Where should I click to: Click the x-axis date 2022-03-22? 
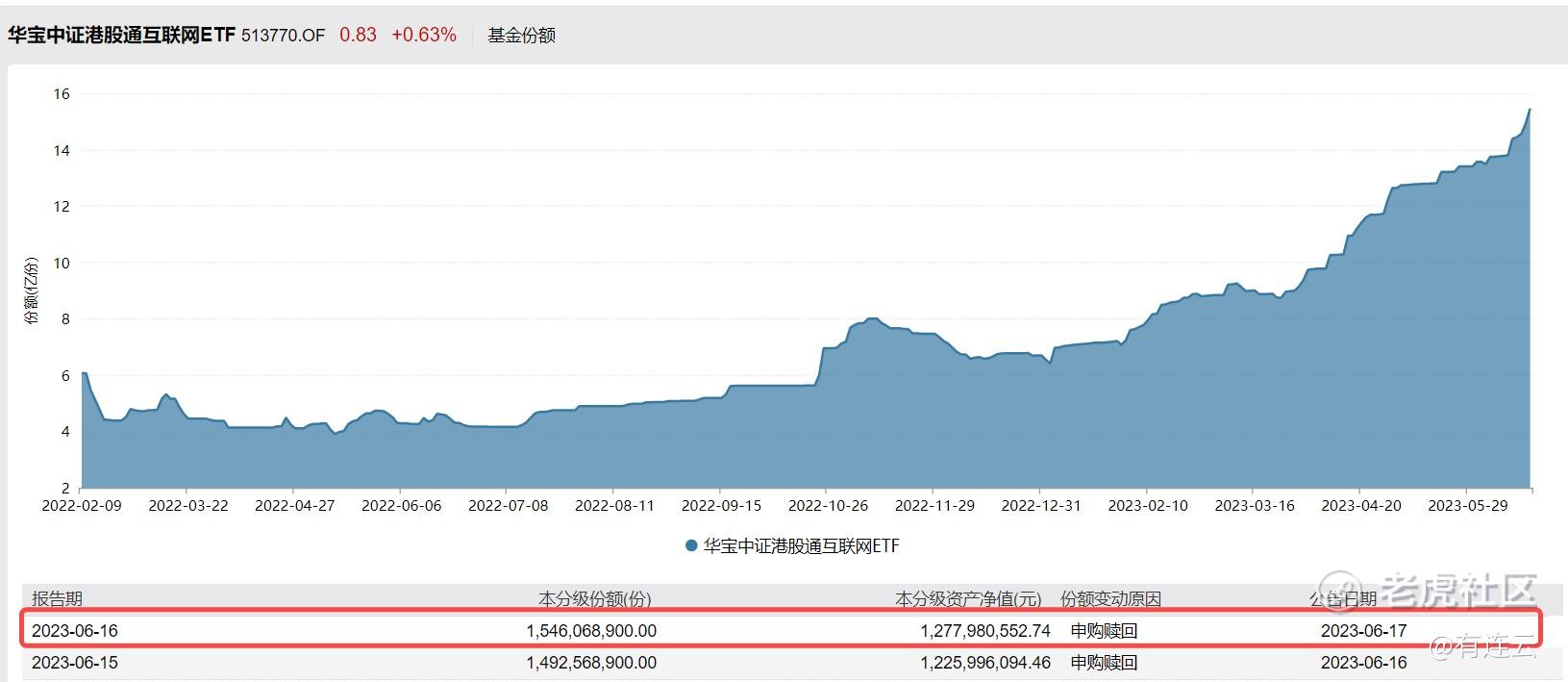pos(188,506)
